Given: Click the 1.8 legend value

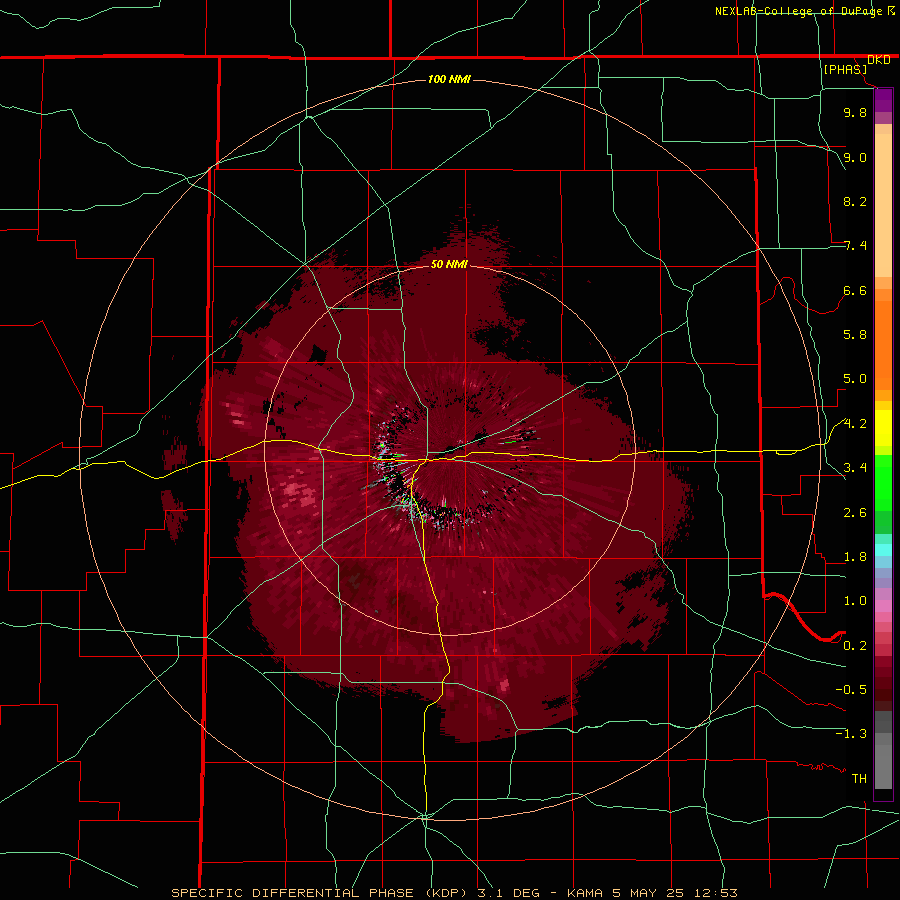Looking at the screenshot, I should 855,557.
